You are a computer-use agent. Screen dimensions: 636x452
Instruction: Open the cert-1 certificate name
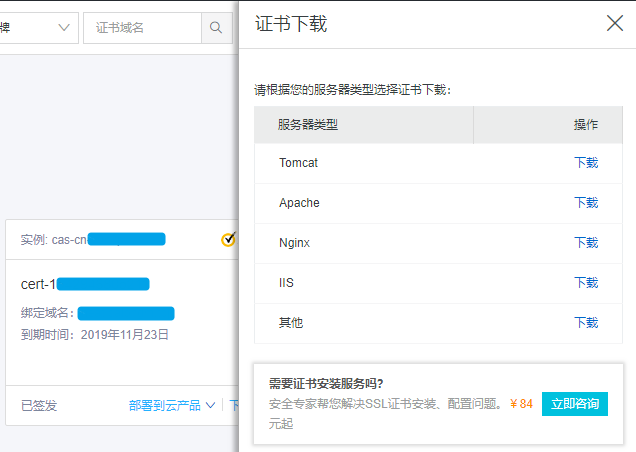click(x=84, y=284)
